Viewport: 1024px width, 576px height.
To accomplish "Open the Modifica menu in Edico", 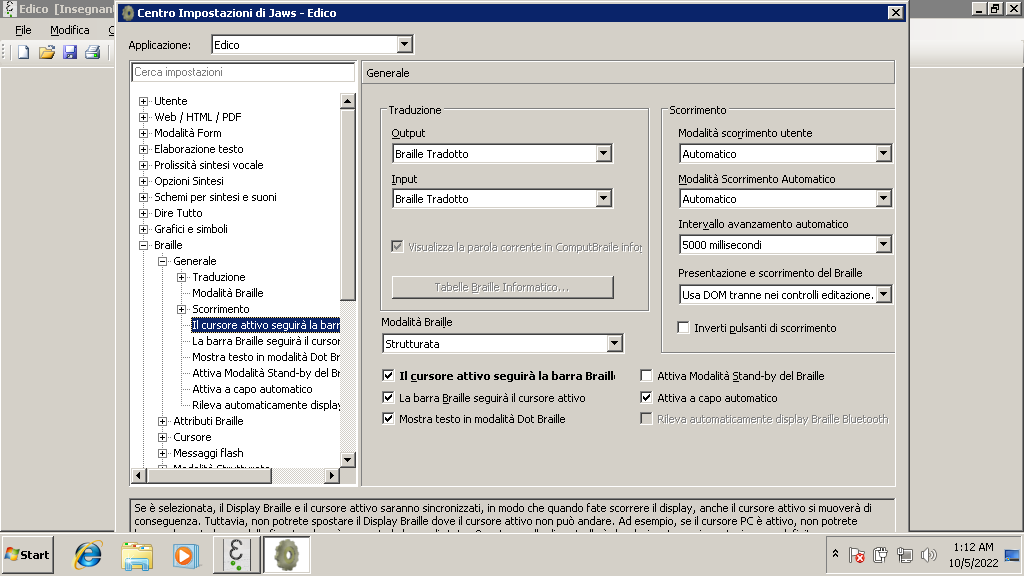I will [x=69, y=30].
